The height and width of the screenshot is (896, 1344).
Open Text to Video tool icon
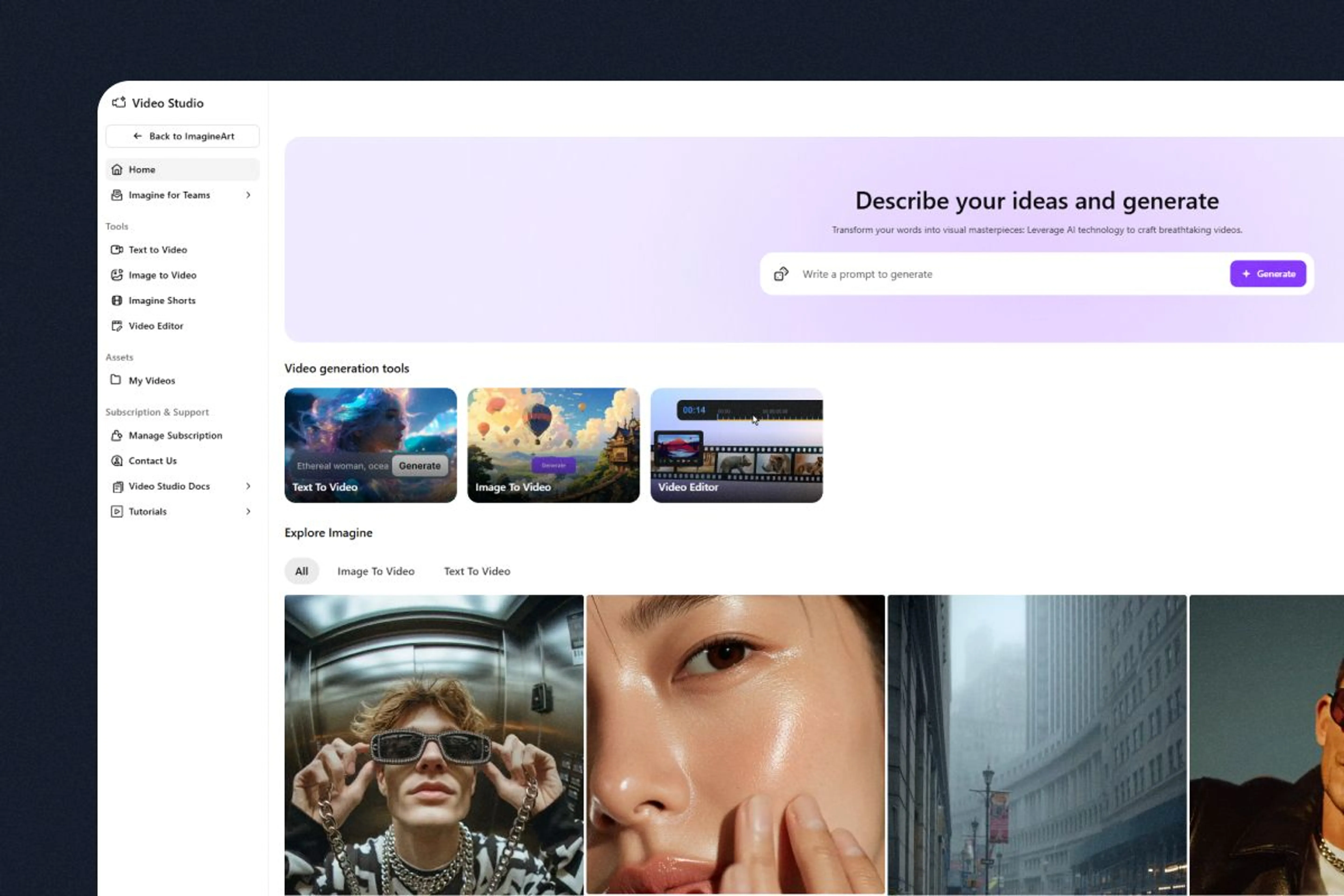(x=117, y=250)
